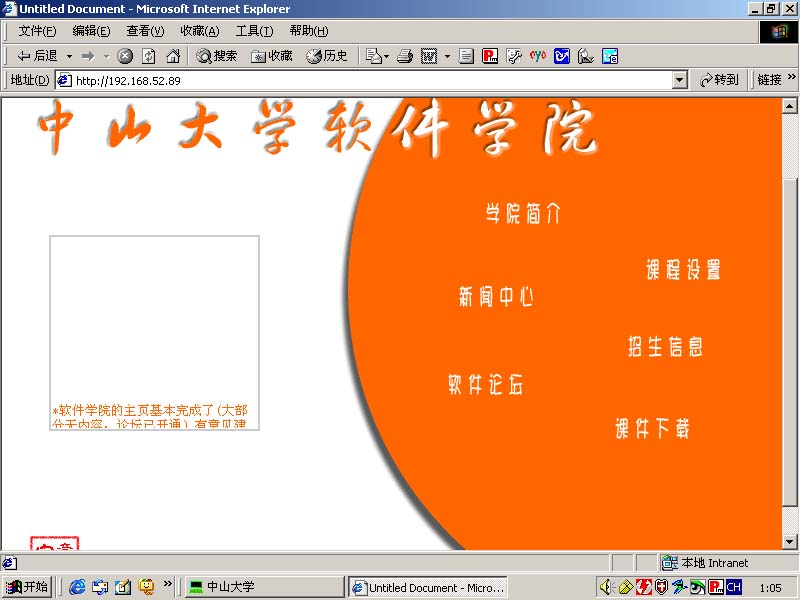Click the vertical scrollbar down arrow
This screenshot has height=600, width=800.
point(789,541)
